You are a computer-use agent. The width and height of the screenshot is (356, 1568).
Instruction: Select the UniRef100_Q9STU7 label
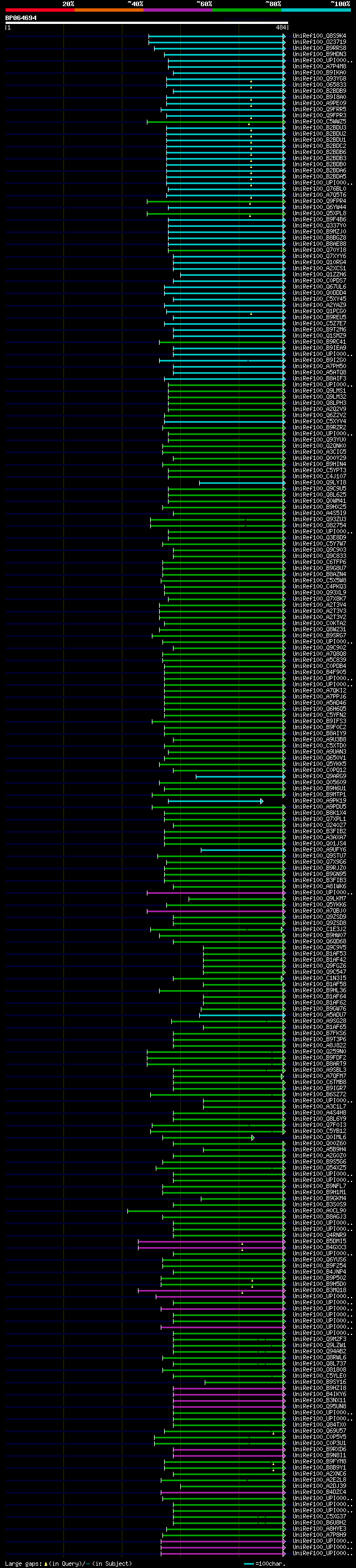point(319,856)
